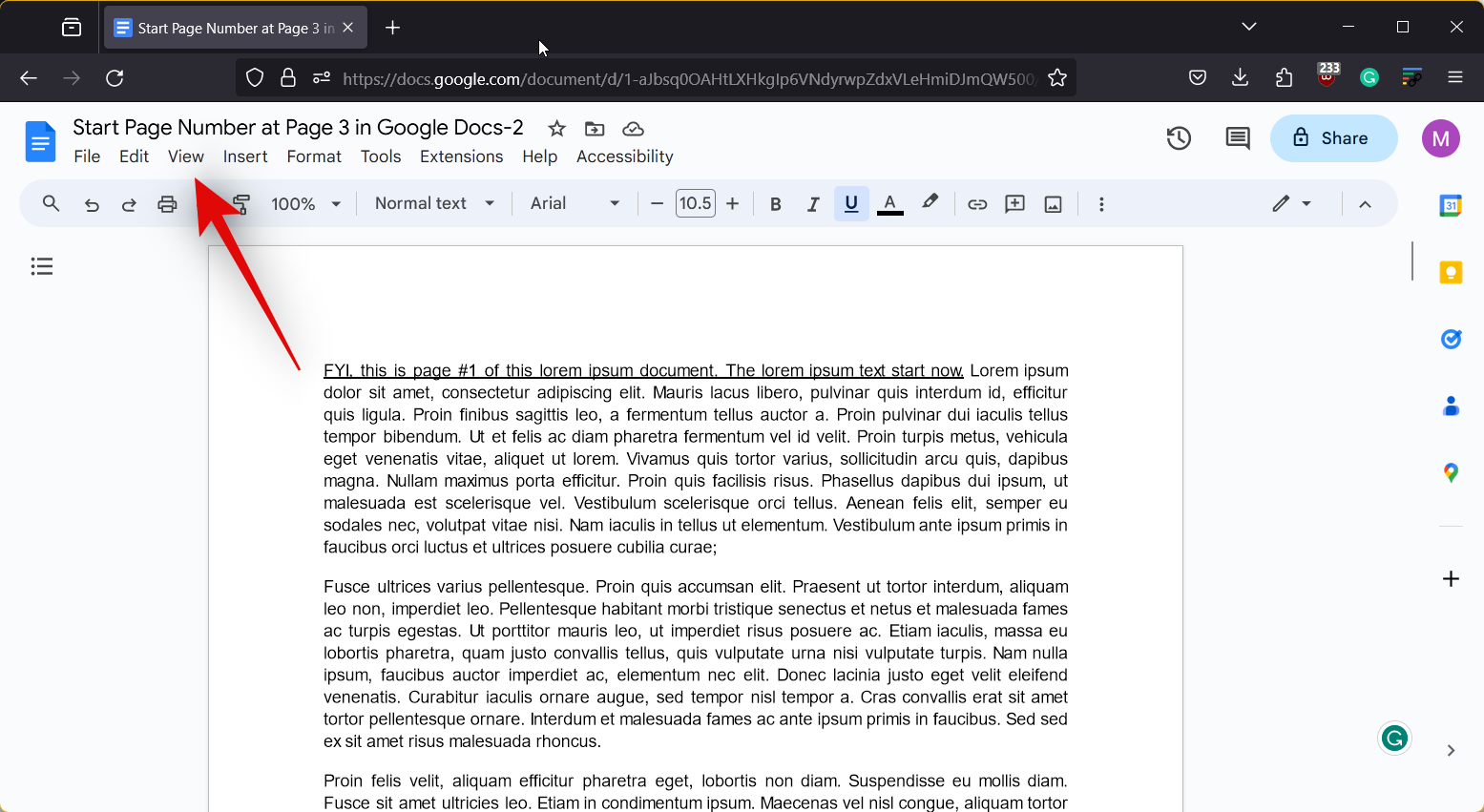Click the print icon in toolbar

point(167,204)
